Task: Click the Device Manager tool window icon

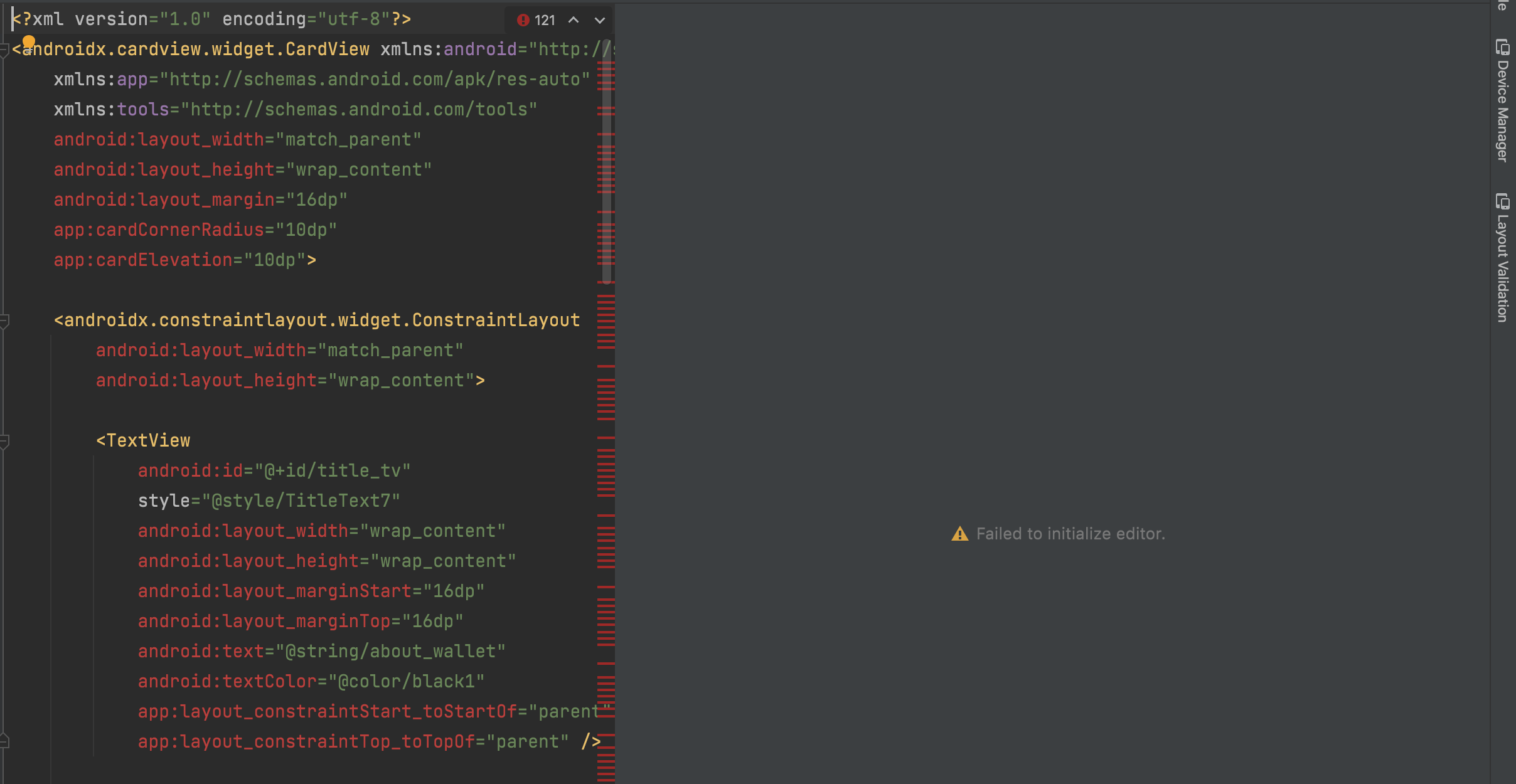Action: 1502,47
